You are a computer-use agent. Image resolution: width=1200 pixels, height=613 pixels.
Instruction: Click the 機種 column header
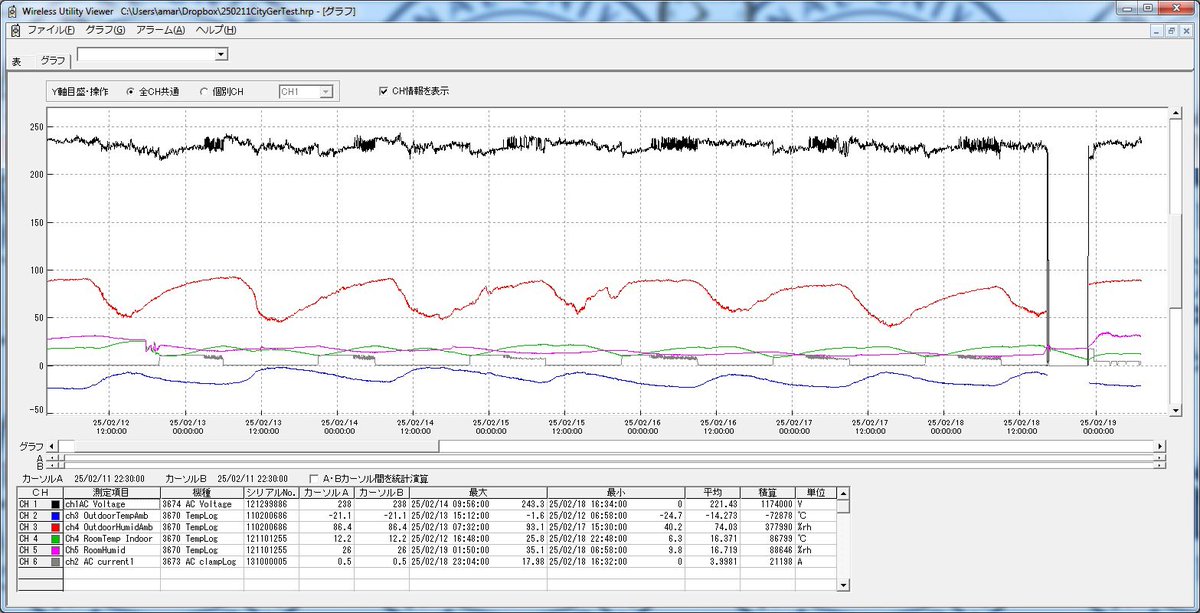pos(202,493)
